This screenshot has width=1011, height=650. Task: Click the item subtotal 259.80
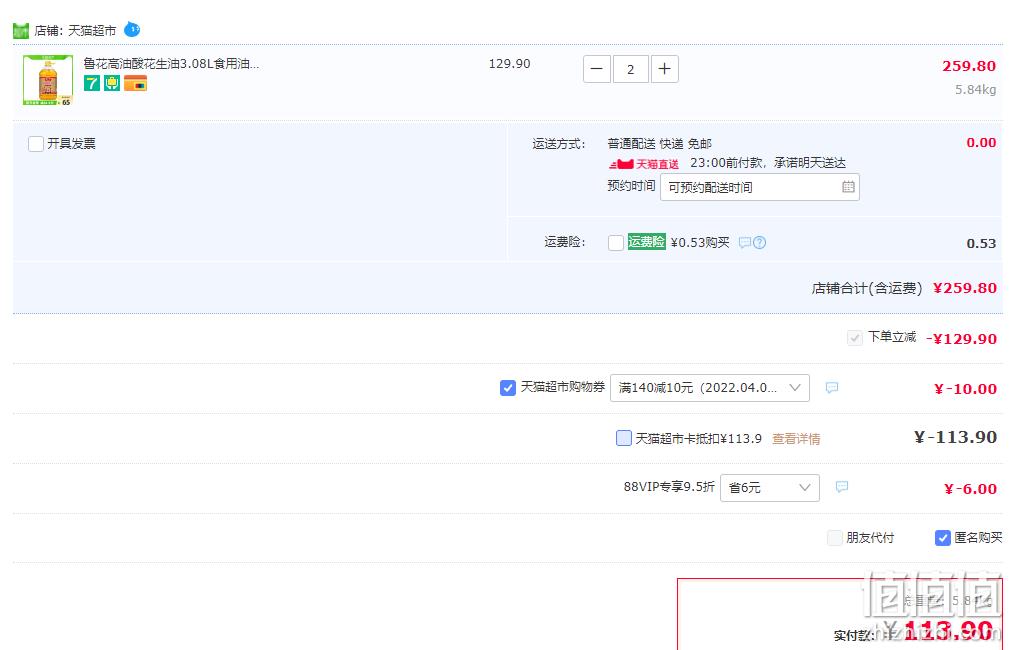coord(969,66)
